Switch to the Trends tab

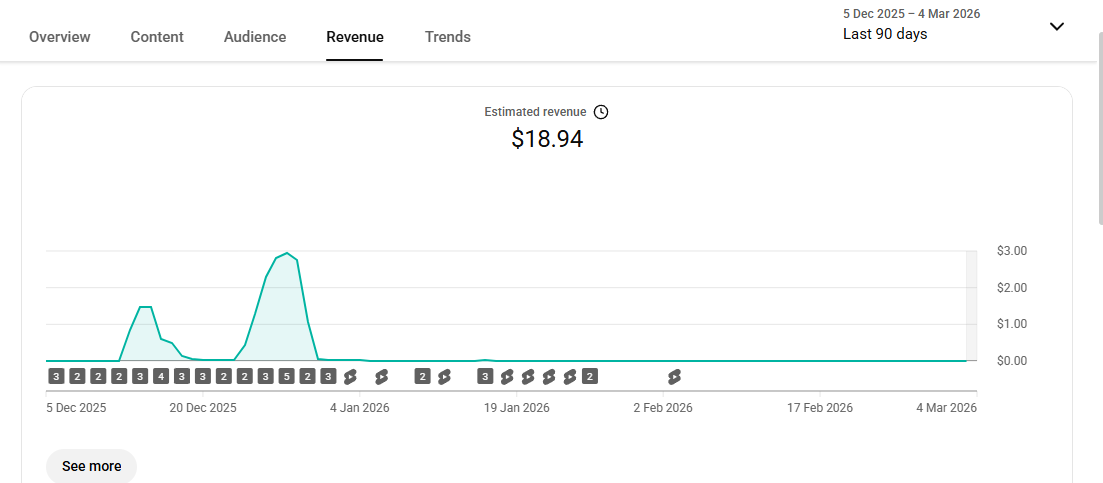(x=447, y=37)
